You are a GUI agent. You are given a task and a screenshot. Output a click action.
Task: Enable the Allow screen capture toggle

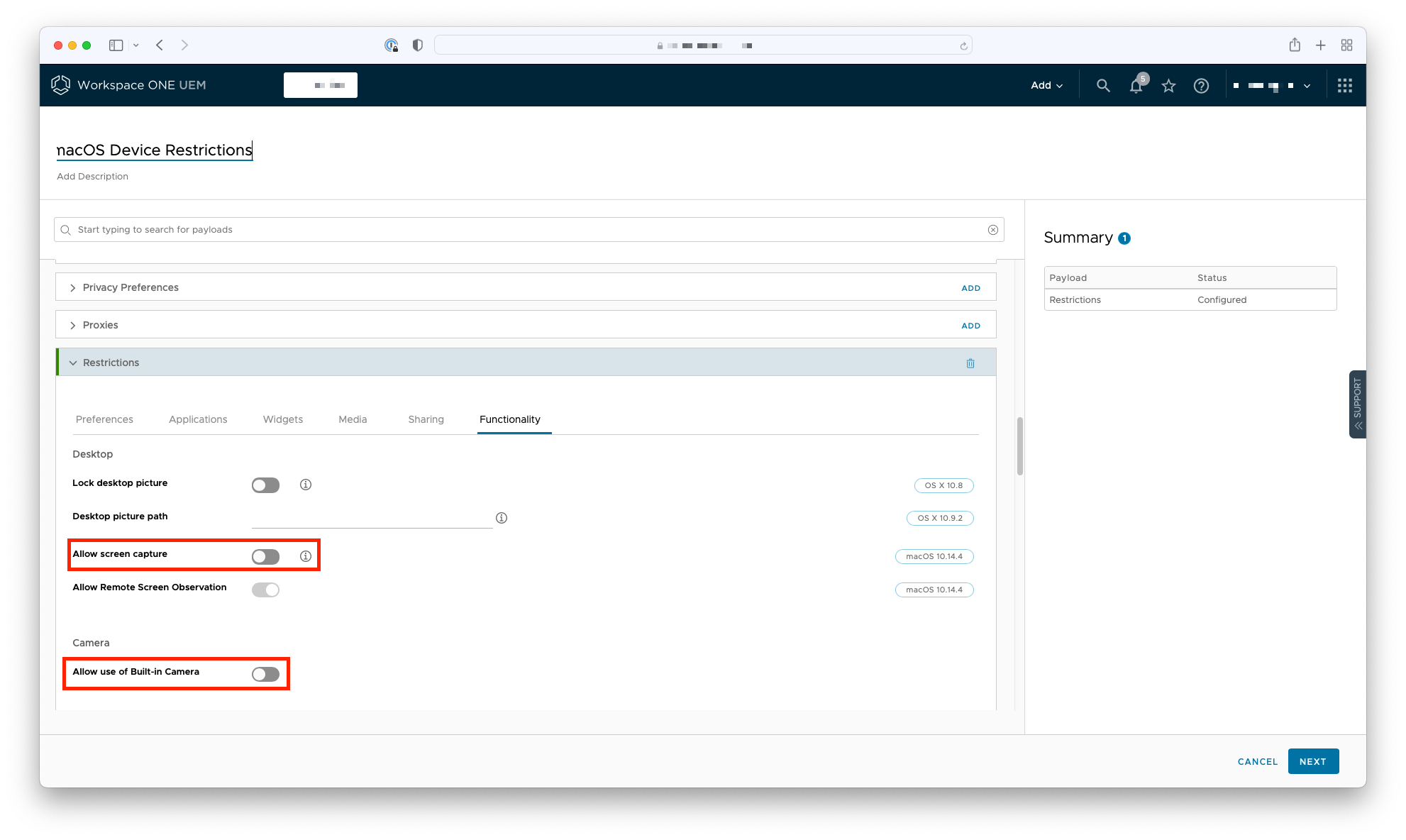(x=265, y=556)
